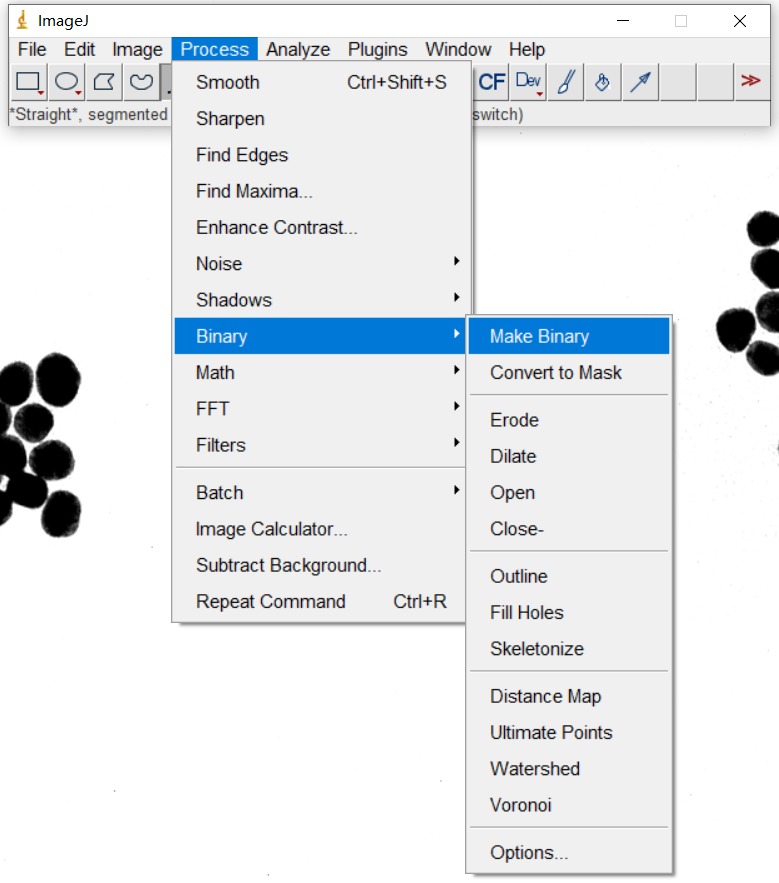Click the CF toolbar button

click(x=492, y=82)
